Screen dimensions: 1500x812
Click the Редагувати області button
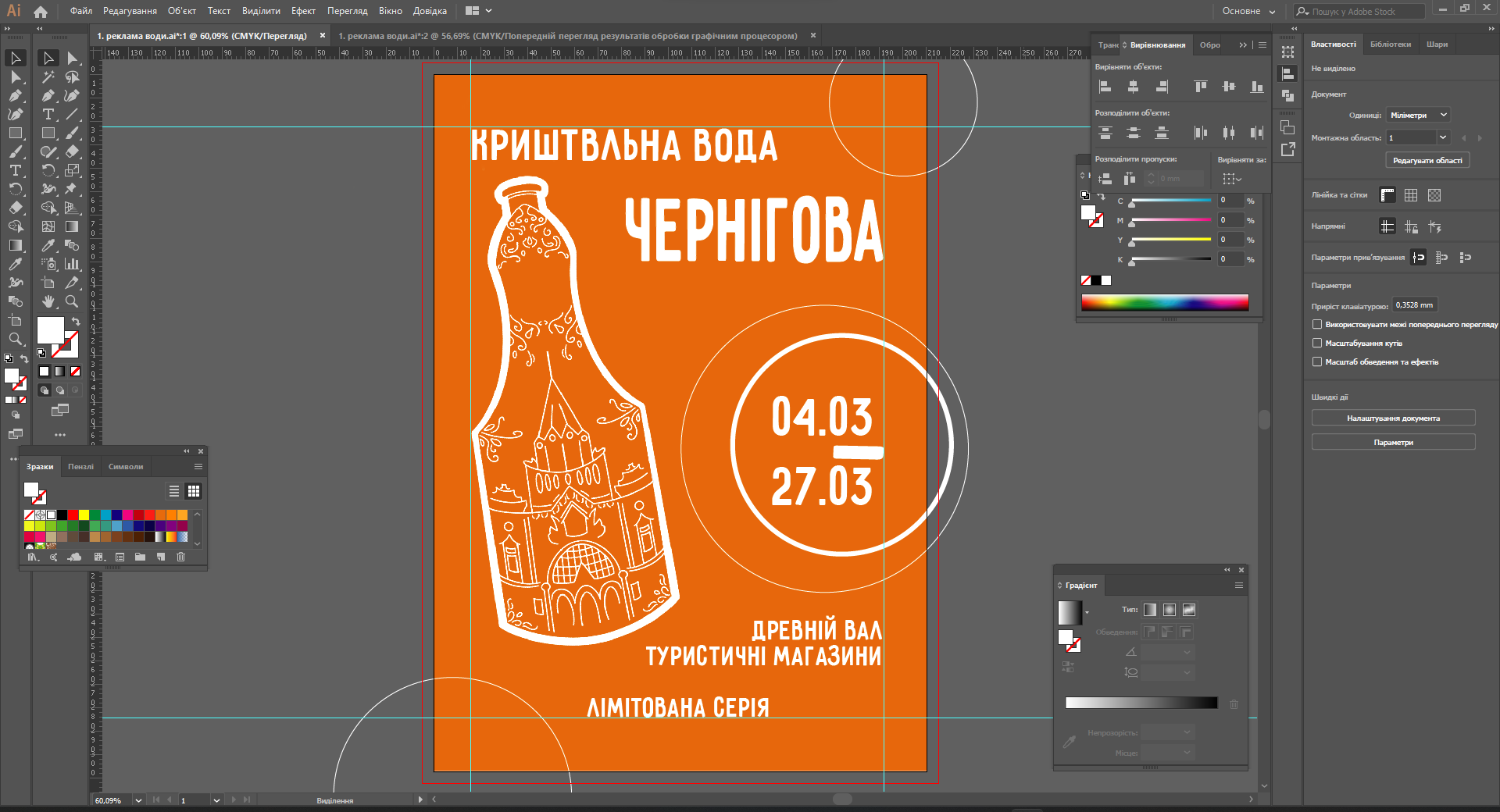click(x=1427, y=160)
